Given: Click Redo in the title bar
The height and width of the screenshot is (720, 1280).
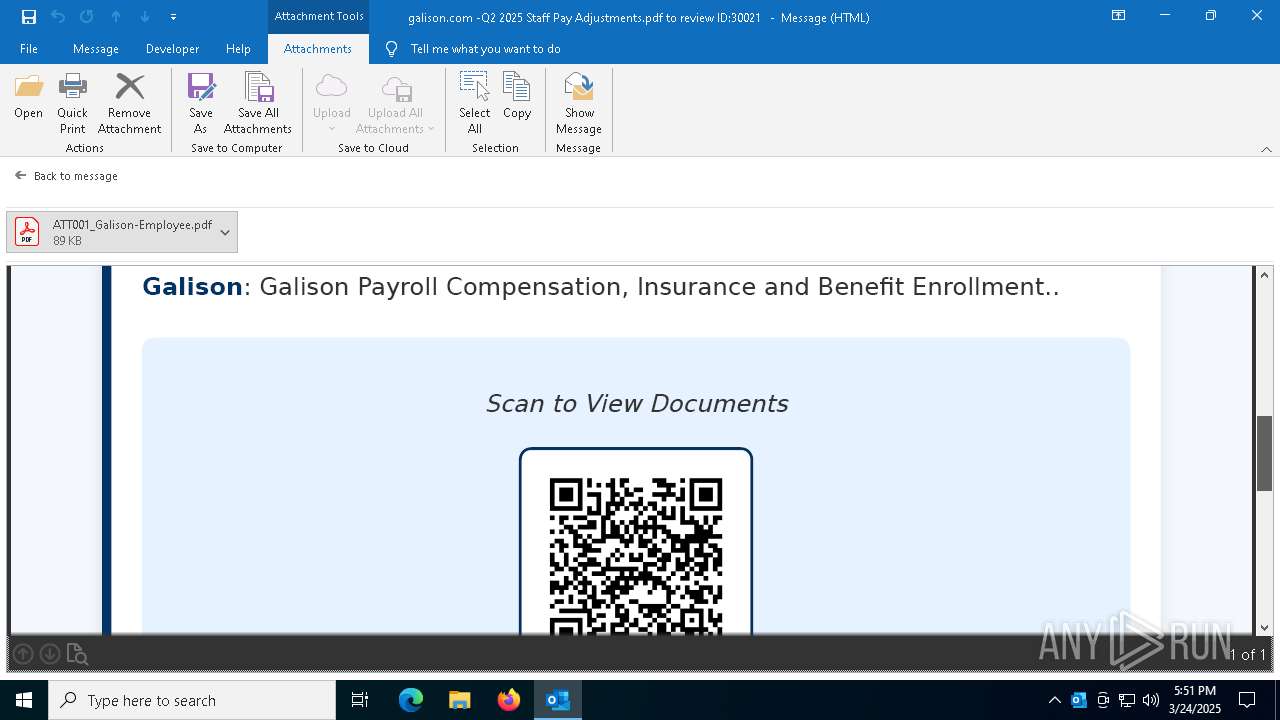Looking at the screenshot, I should tap(87, 17).
